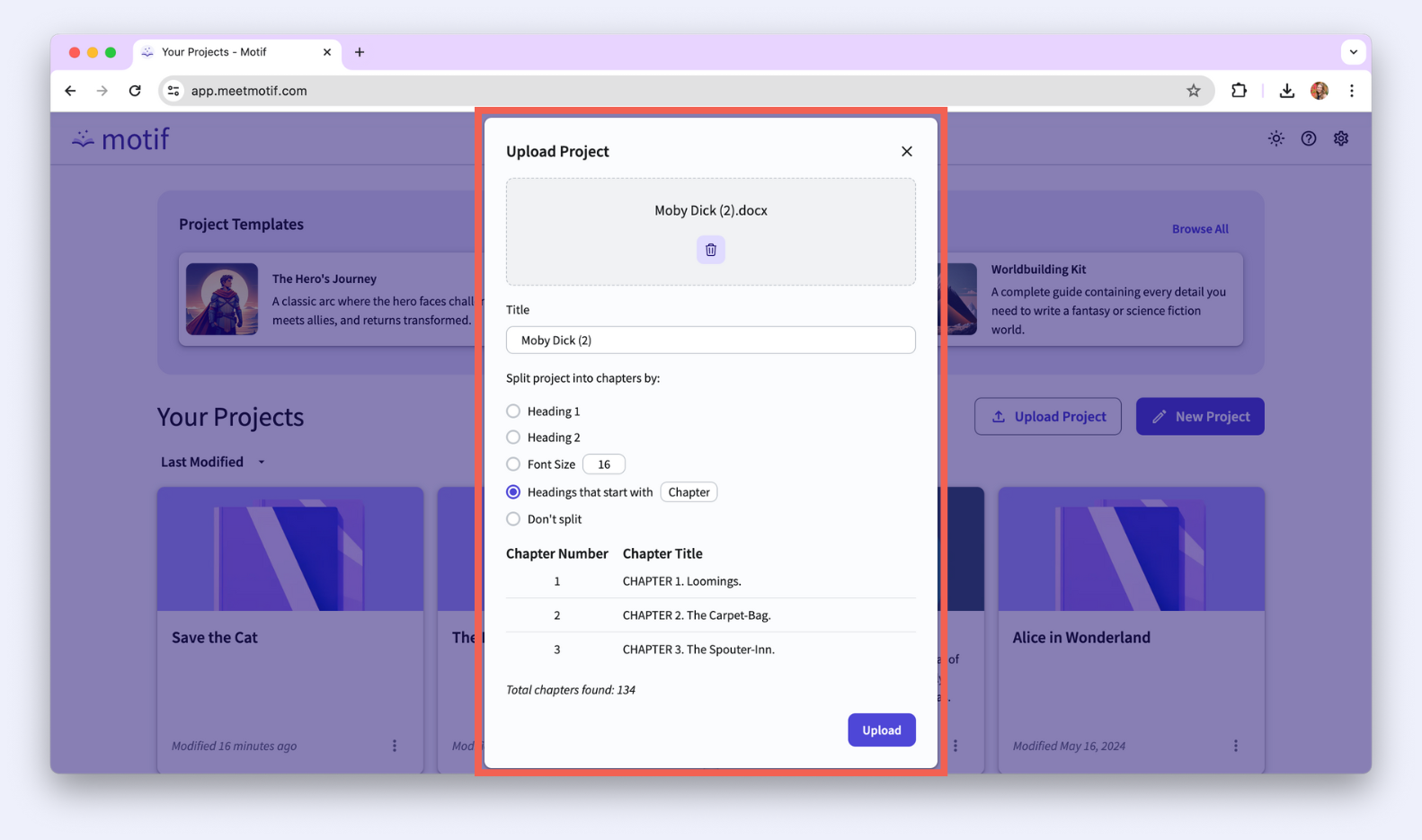Click the Title field containing Moby Dick (2)
Image resolution: width=1422 pixels, height=840 pixels.
click(710, 340)
